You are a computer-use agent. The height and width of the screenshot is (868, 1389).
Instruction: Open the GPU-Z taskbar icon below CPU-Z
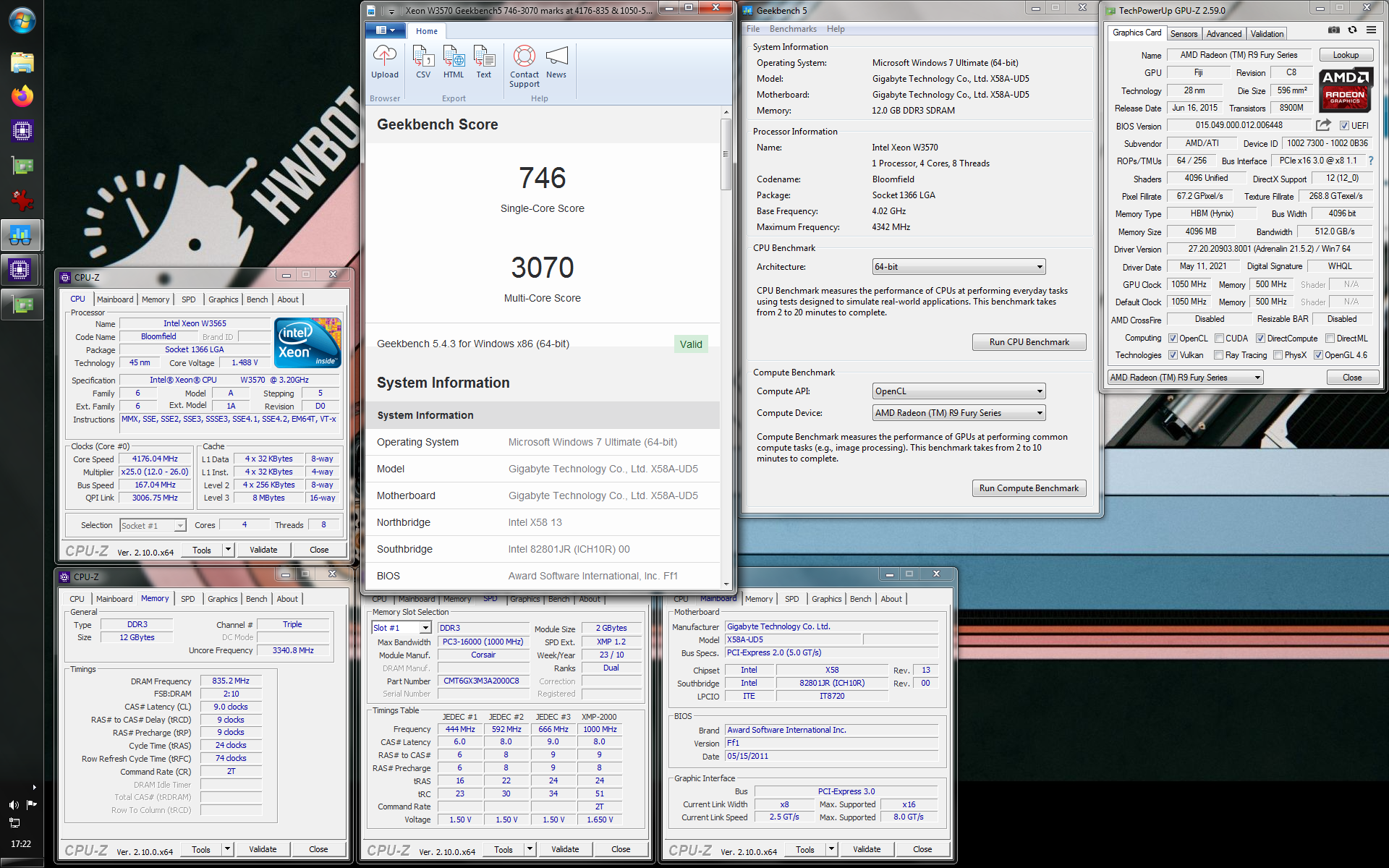click(x=22, y=166)
